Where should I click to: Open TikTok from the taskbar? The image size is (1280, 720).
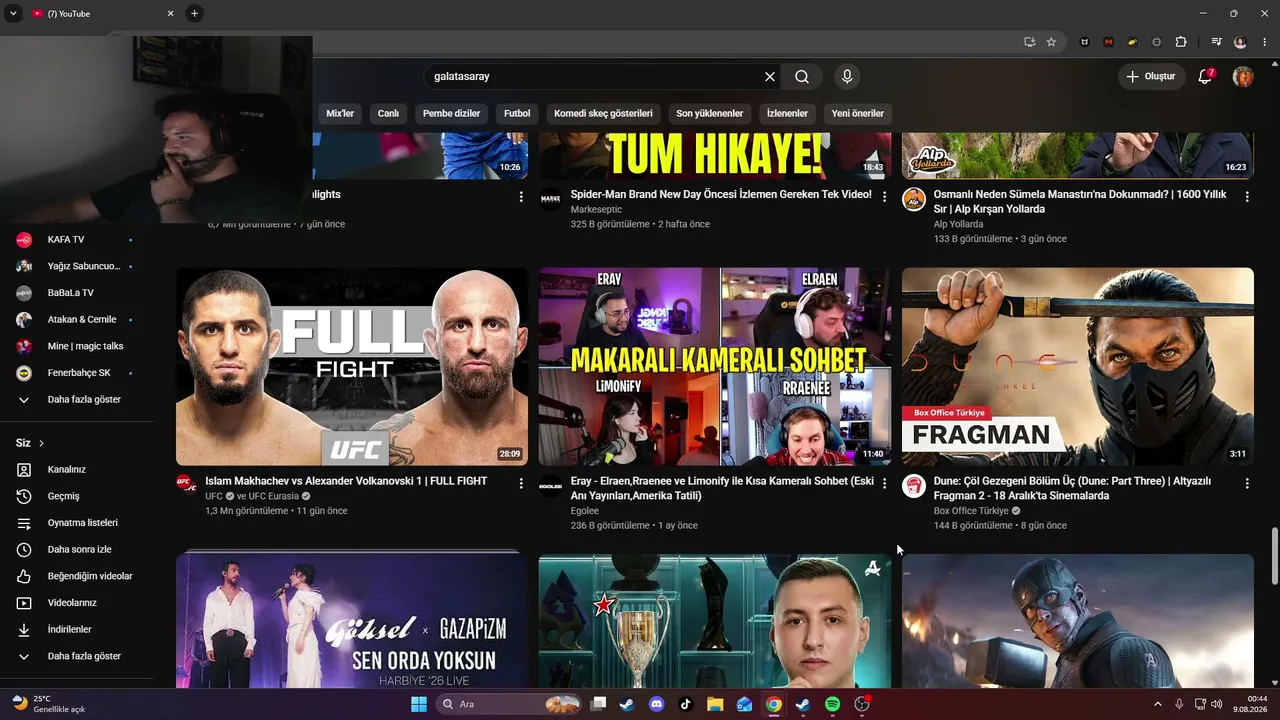point(685,704)
